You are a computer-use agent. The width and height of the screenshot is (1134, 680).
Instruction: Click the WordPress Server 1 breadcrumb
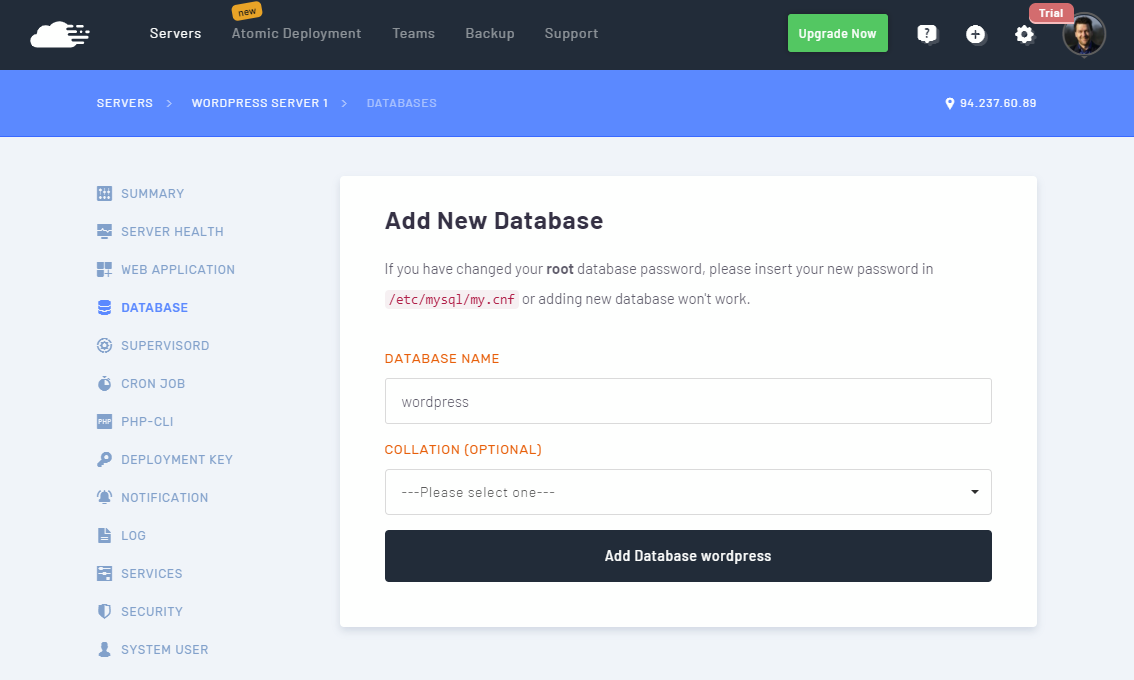coord(260,103)
